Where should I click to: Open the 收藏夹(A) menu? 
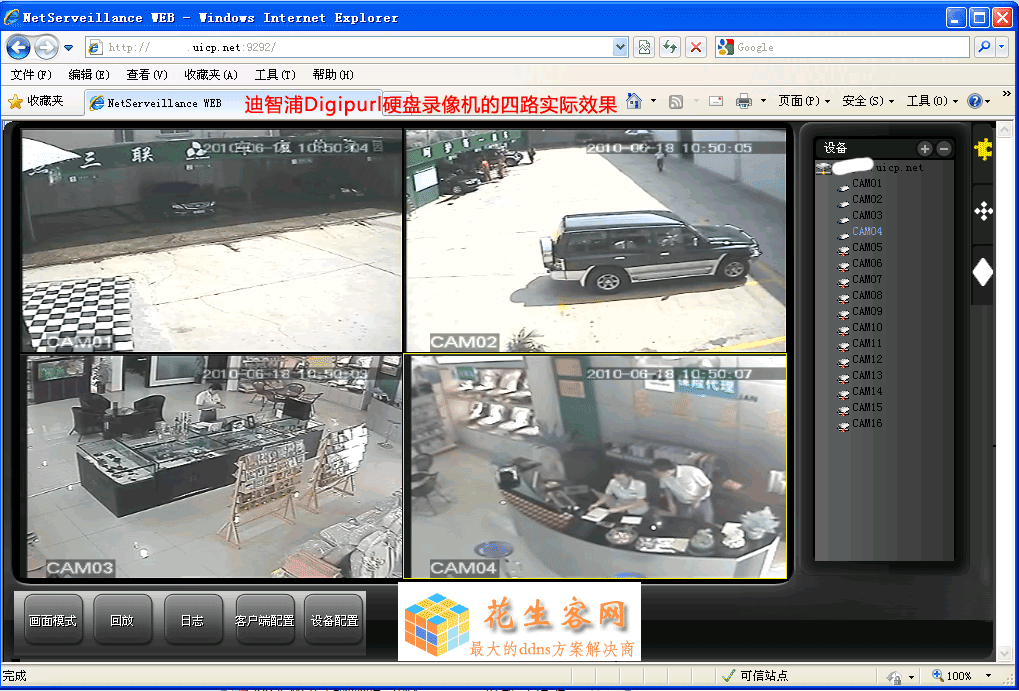pos(211,75)
